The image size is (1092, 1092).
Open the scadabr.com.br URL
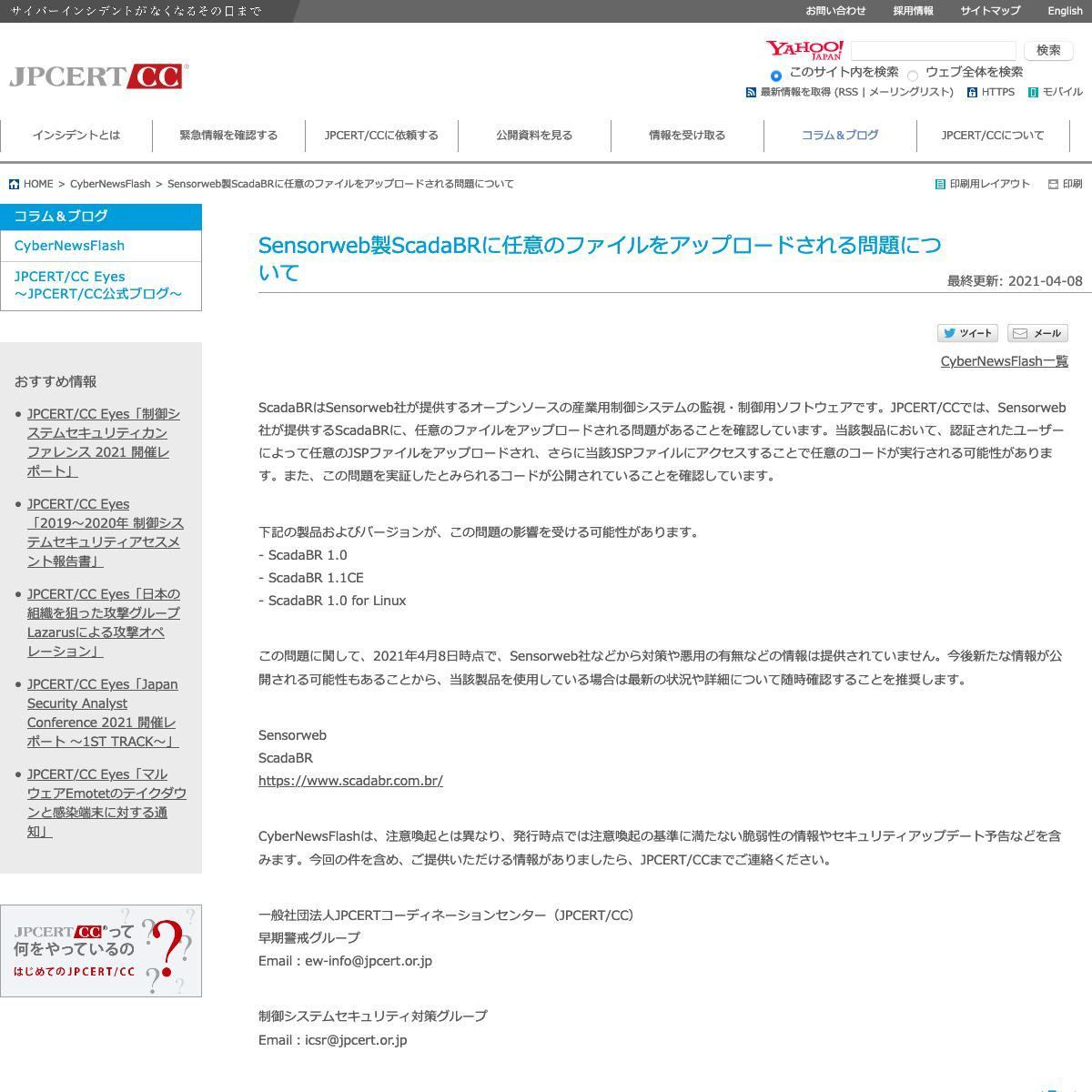point(350,781)
